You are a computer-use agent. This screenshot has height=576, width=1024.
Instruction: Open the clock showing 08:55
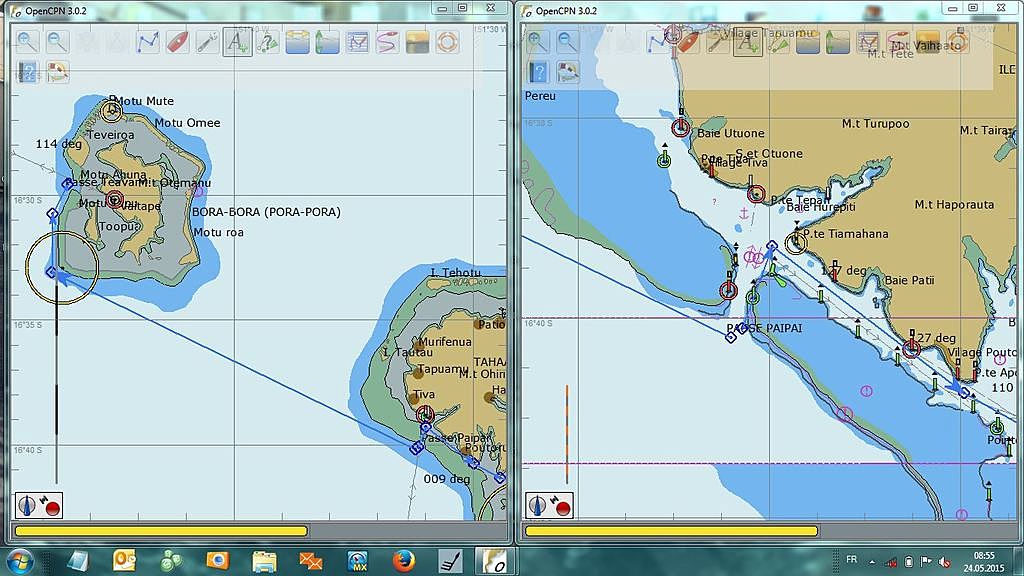pyautogui.click(x=984, y=562)
